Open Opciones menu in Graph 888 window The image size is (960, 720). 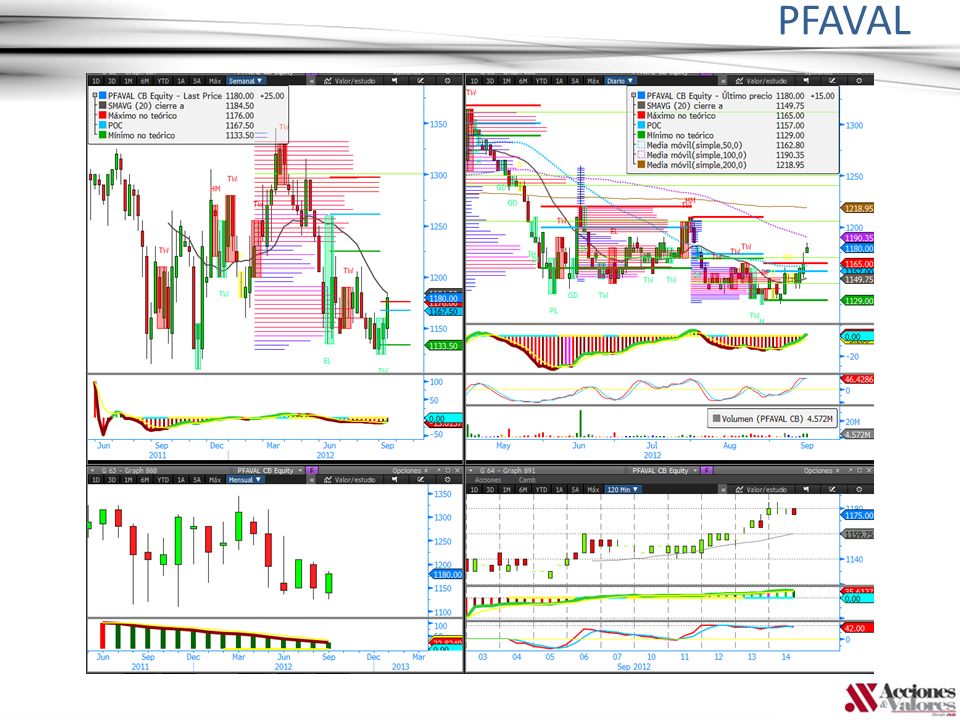coord(411,470)
